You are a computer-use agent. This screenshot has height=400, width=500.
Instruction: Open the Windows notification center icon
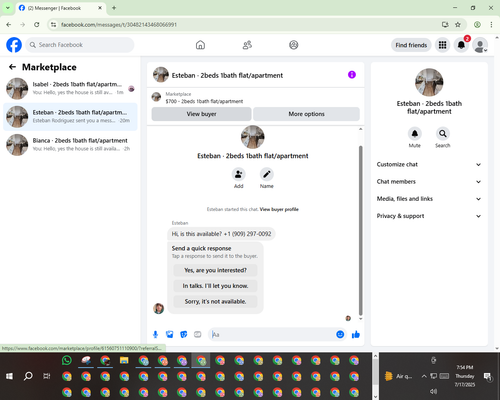(488, 377)
